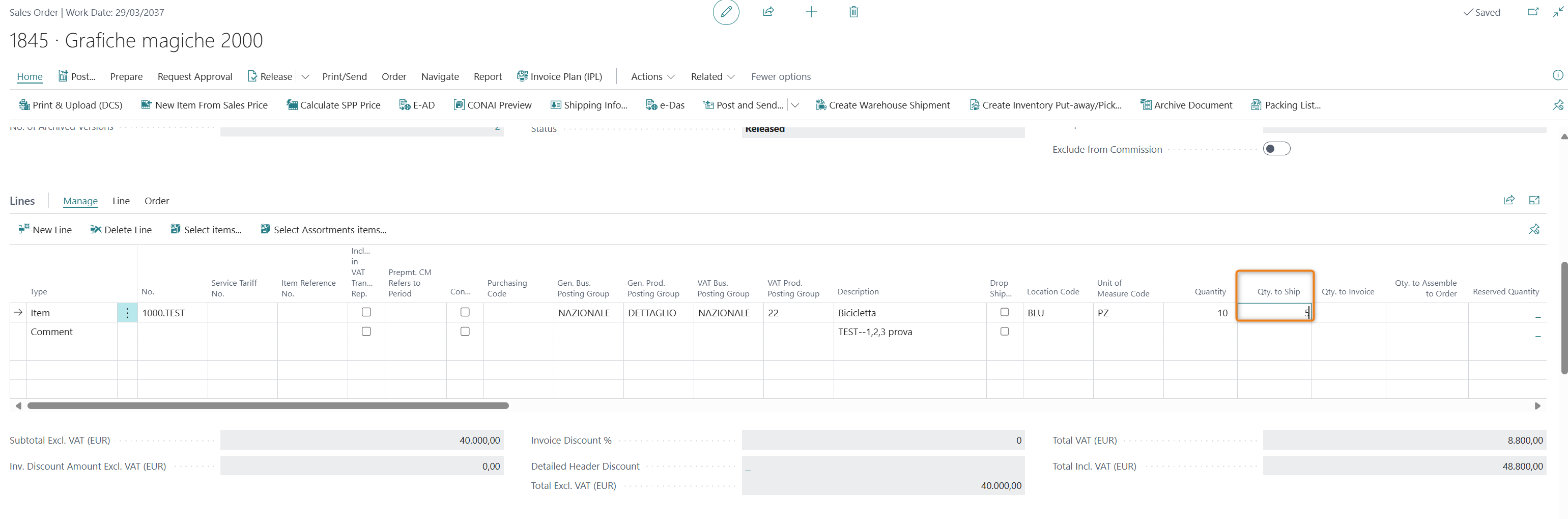This screenshot has width=1568, height=519.
Task: Open the Print/Send menu
Action: (x=344, y=76)
